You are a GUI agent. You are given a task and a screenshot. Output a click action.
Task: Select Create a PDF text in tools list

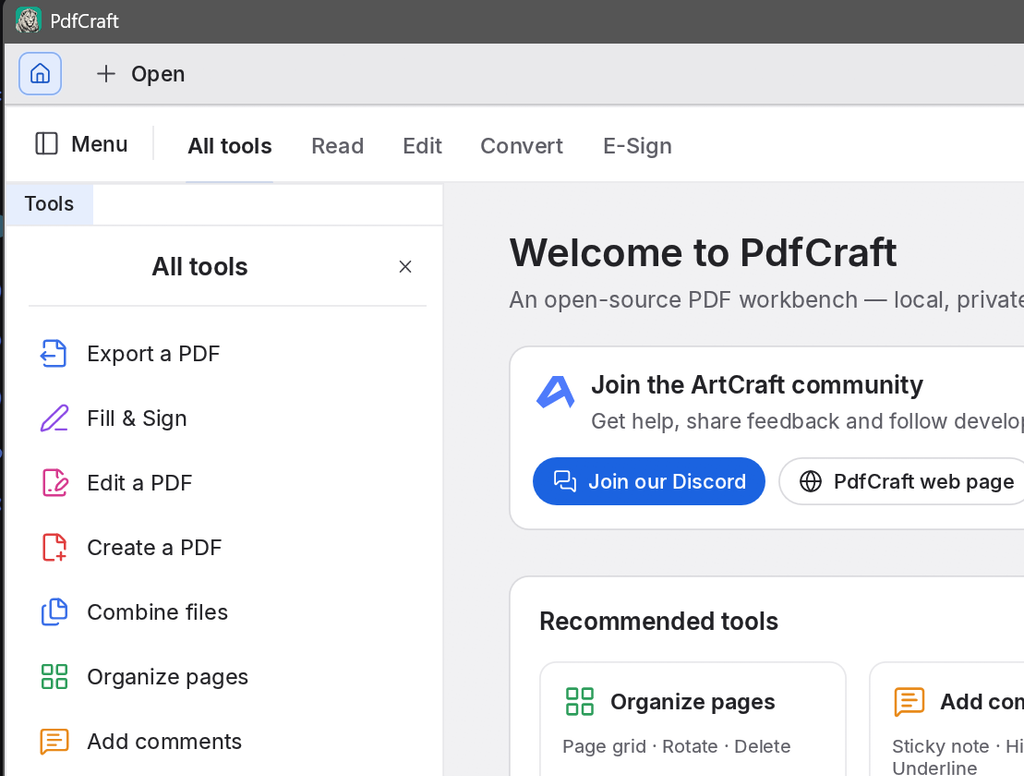coord(155,547)
